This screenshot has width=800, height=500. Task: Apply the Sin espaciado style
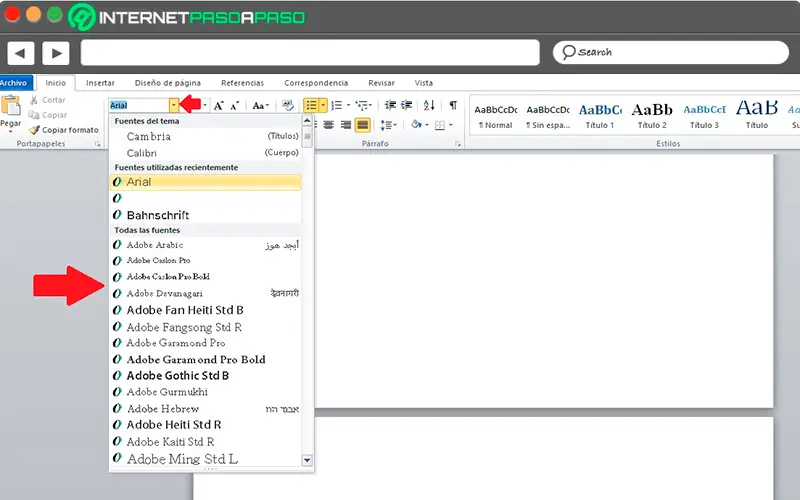click(x=548, y=116)
